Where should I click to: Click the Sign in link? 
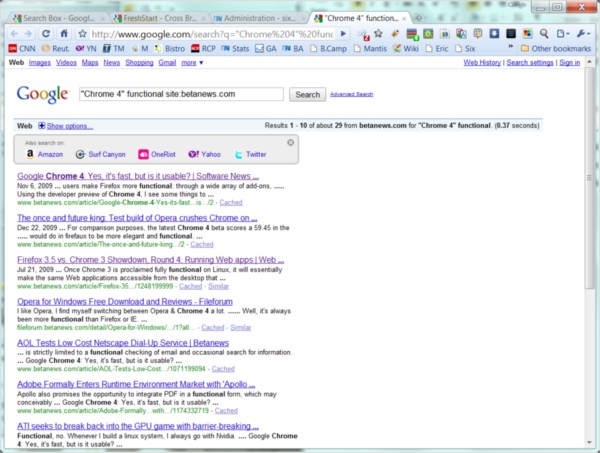[x=569, y=63]
